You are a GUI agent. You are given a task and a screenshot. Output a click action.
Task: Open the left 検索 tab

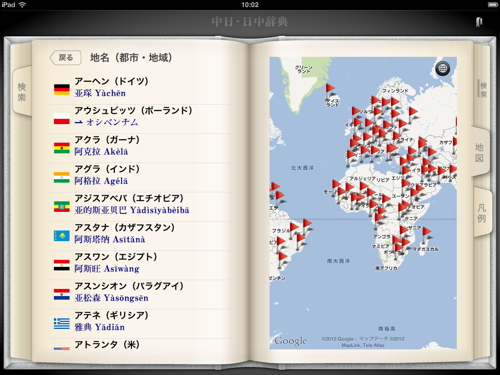22,92
